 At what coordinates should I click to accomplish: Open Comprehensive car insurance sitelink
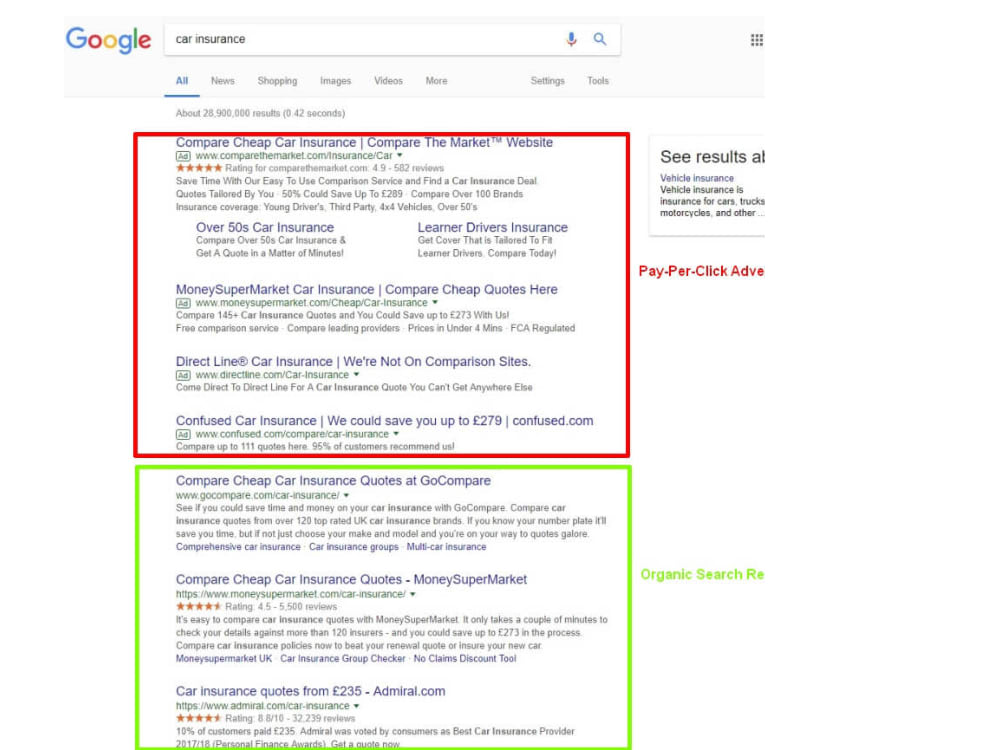(x=238, y=547)
